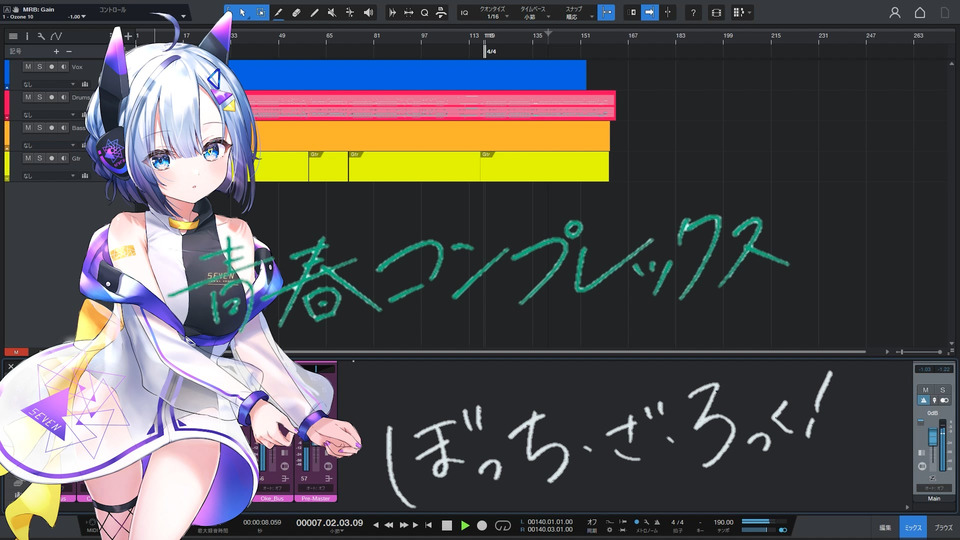This screenshot has height=540, width=960.
Task: Open instrument editor icon for Vox track
Action: (84, 84)
